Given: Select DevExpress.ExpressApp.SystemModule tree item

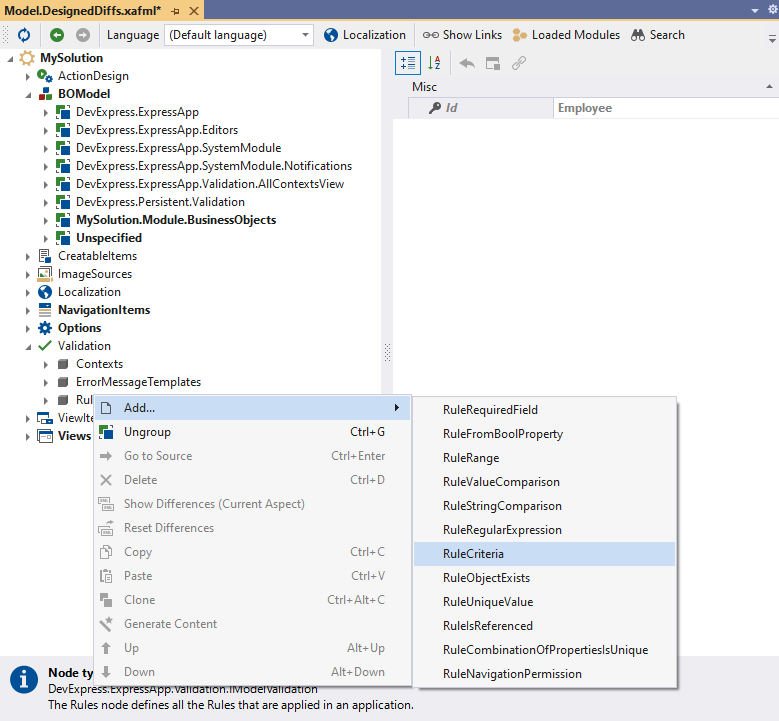Looking at the screenshot, I should [178, 148].
